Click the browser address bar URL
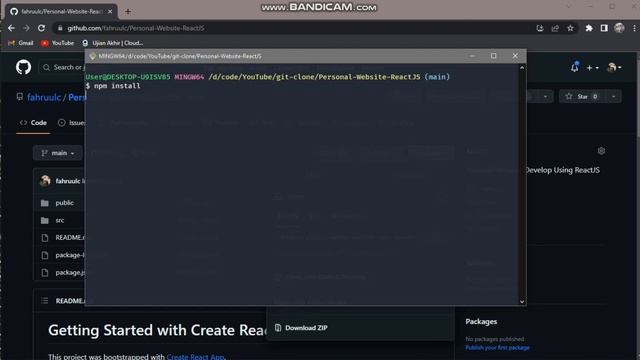Image resolution: width=640 pixels, height=360 pixels. [136, 28]
